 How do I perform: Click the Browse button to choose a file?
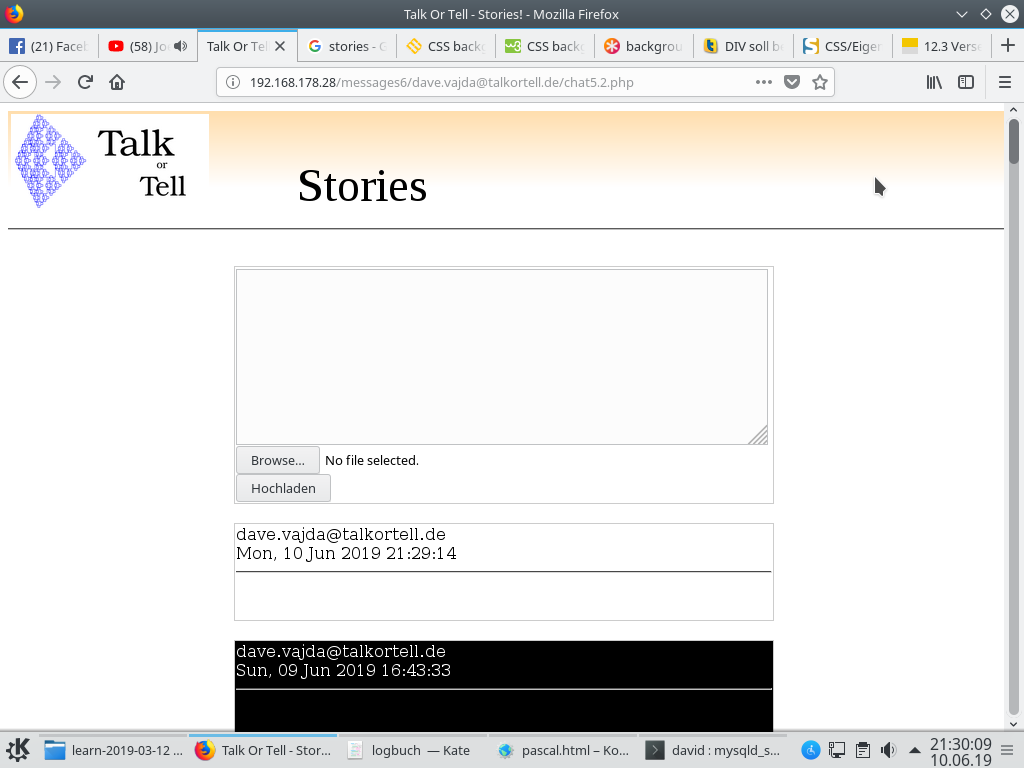(277, 460)
